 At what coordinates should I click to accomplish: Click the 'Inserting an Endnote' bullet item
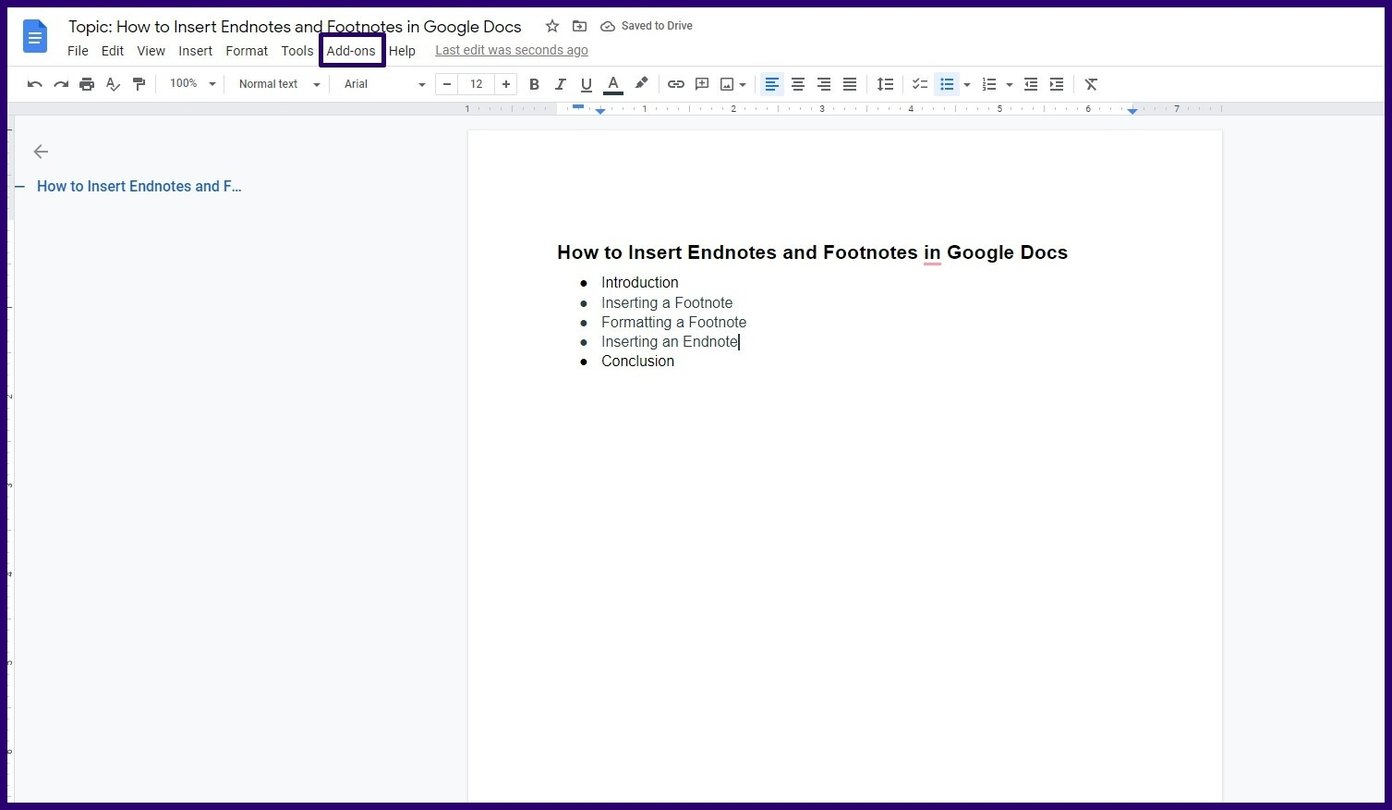(x=670, y=342)
